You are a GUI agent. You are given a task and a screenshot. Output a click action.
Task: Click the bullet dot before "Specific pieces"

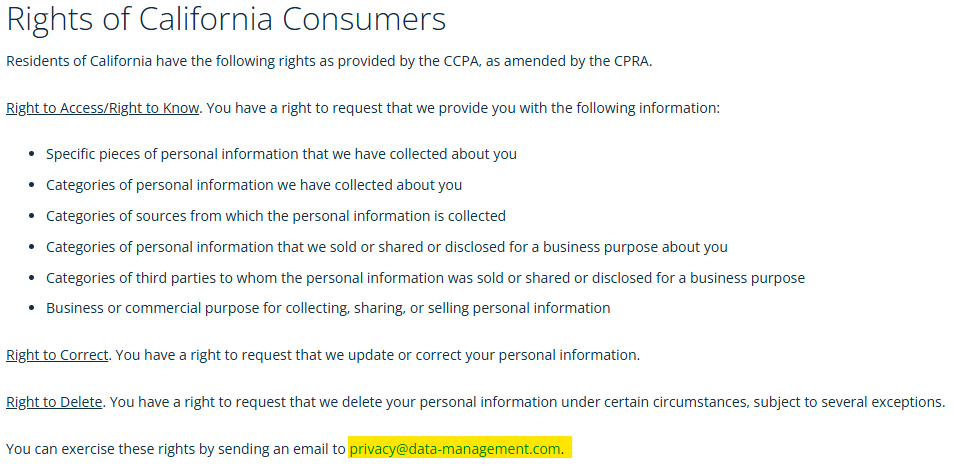point(33,155)
